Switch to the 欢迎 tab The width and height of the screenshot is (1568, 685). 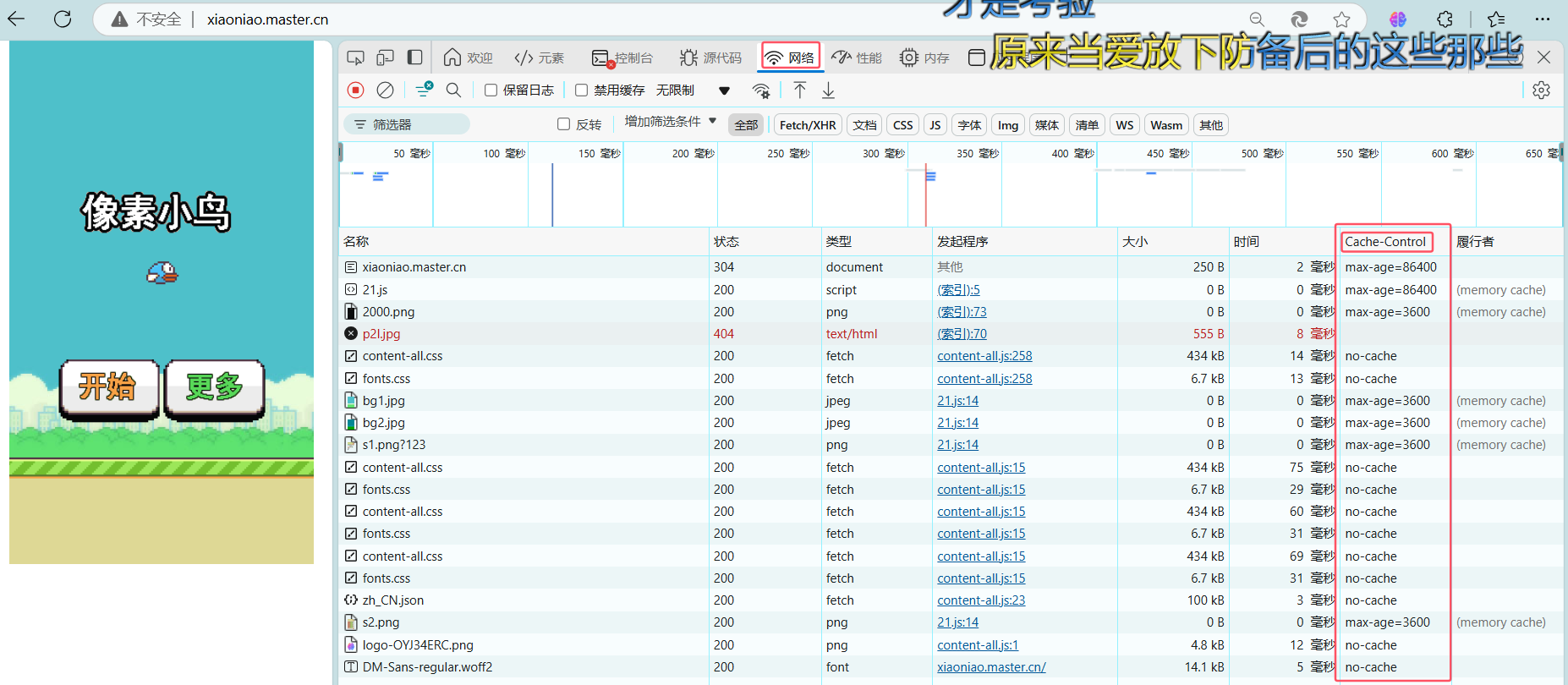coord(468,58)
